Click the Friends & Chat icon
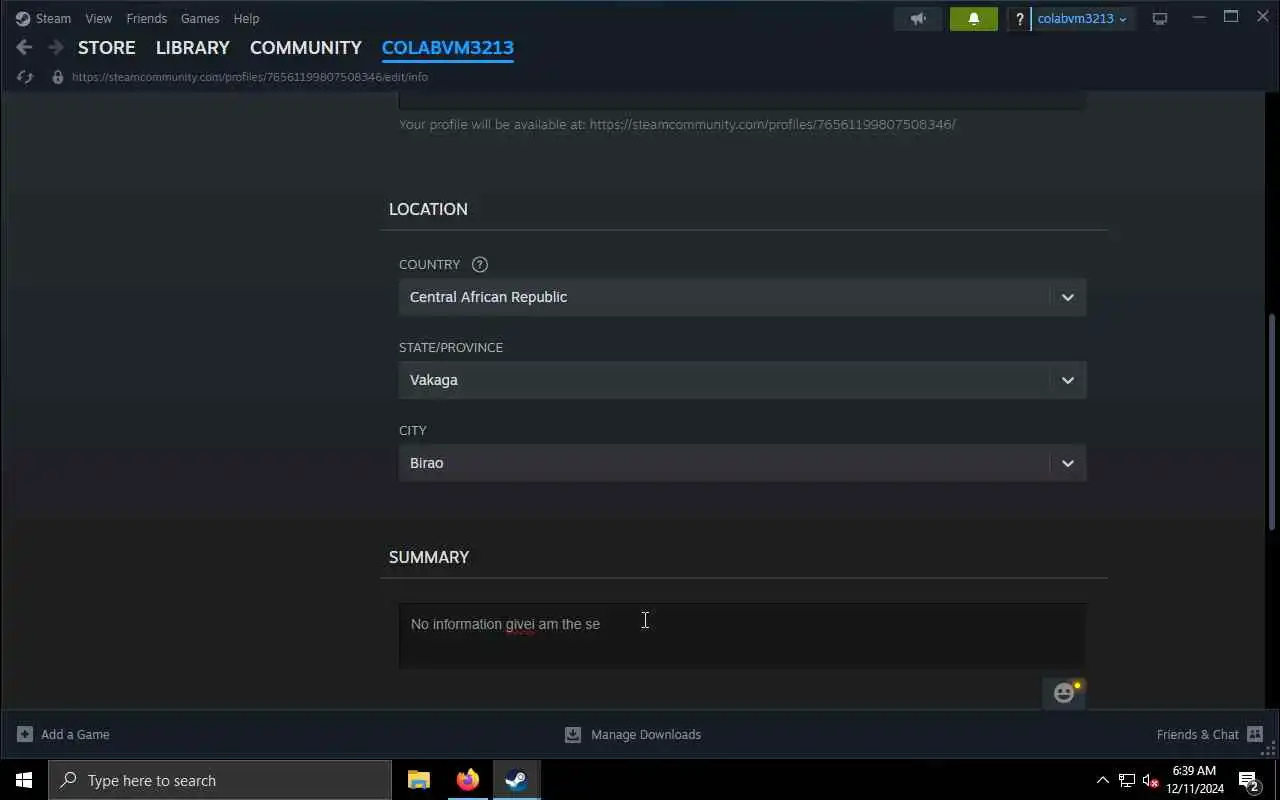The image size is (1280, 800). (1255, 734)
